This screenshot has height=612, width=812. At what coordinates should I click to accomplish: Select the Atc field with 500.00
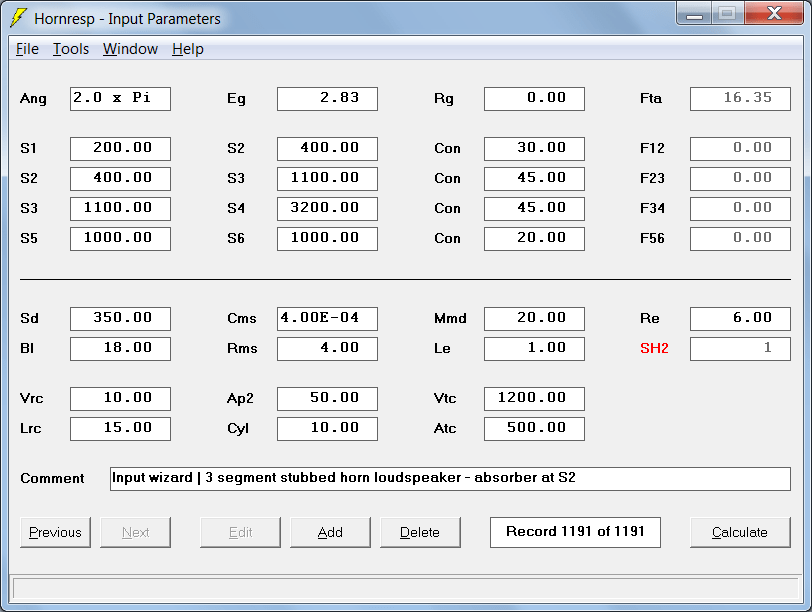click(534, 429)
